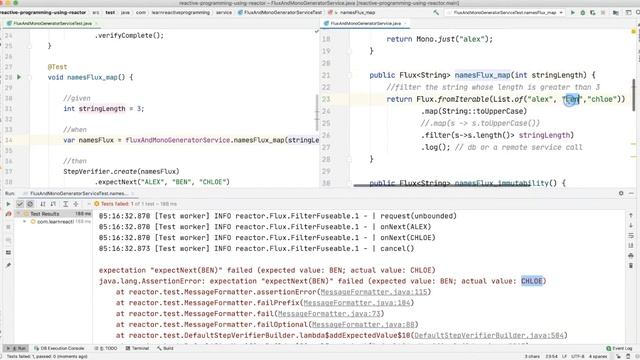Change the LF line separator

coord(564,356)
